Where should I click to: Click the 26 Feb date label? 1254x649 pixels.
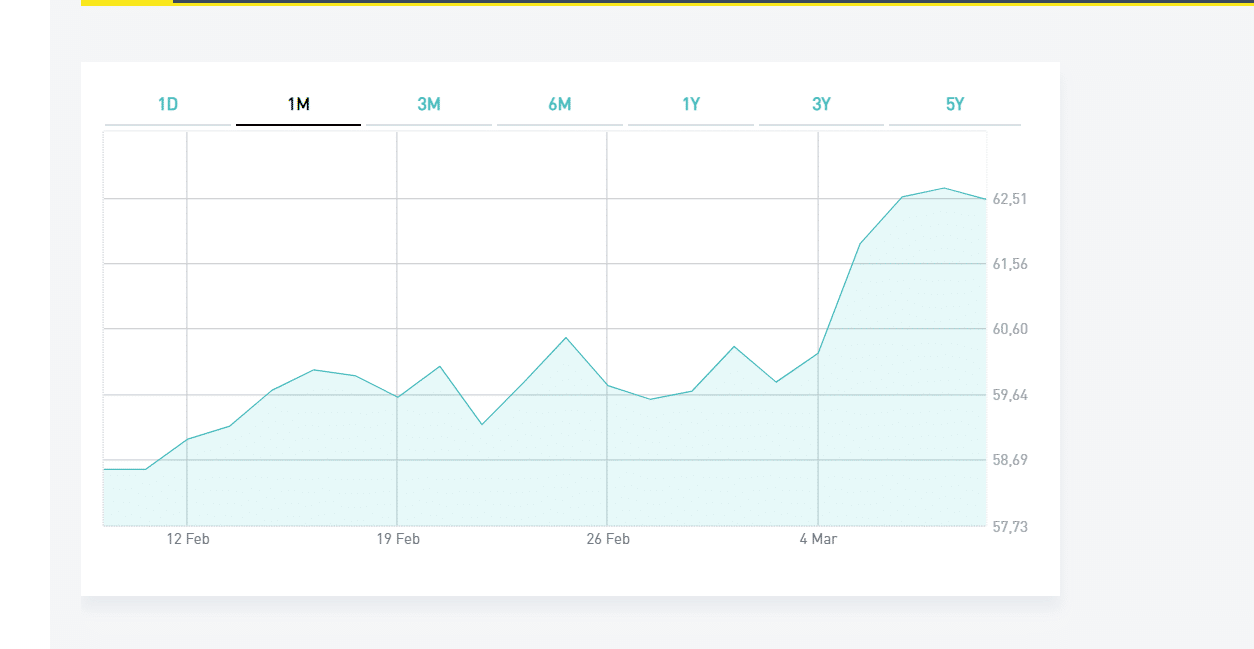608,539
